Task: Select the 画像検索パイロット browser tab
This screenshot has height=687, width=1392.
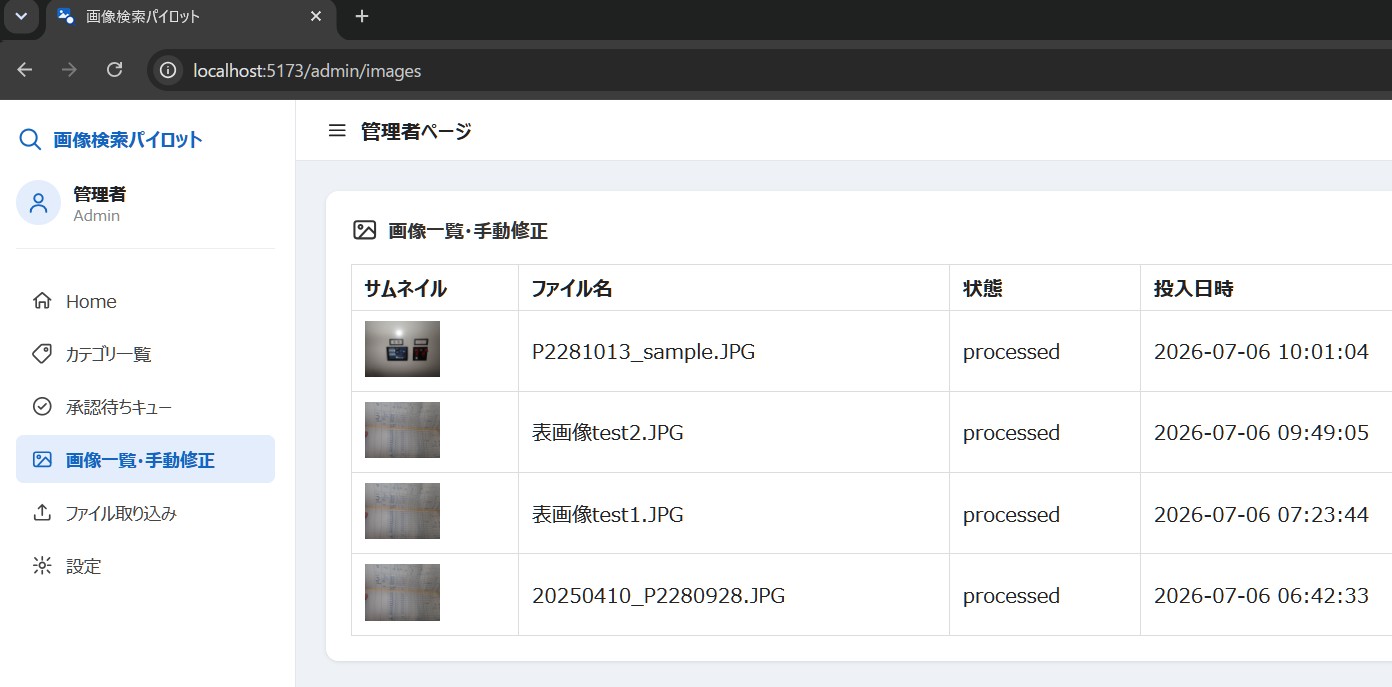Action: (x=190, y=18)
